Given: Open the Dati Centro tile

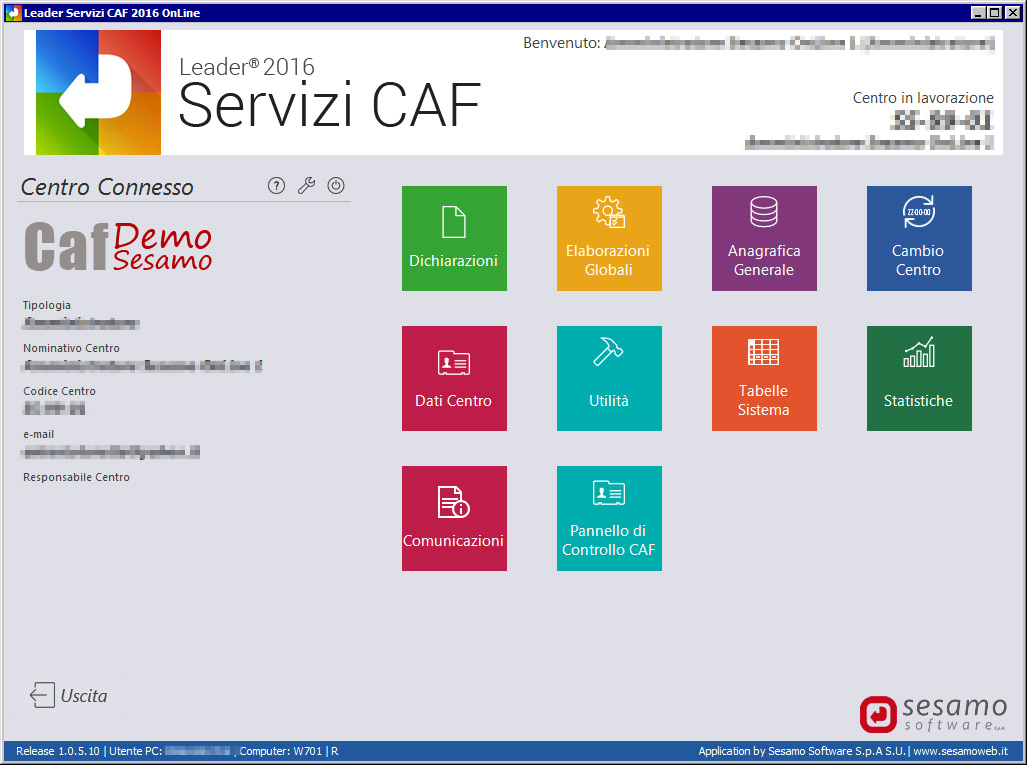Looking at the screenshot, I should (x=454, y=379).
